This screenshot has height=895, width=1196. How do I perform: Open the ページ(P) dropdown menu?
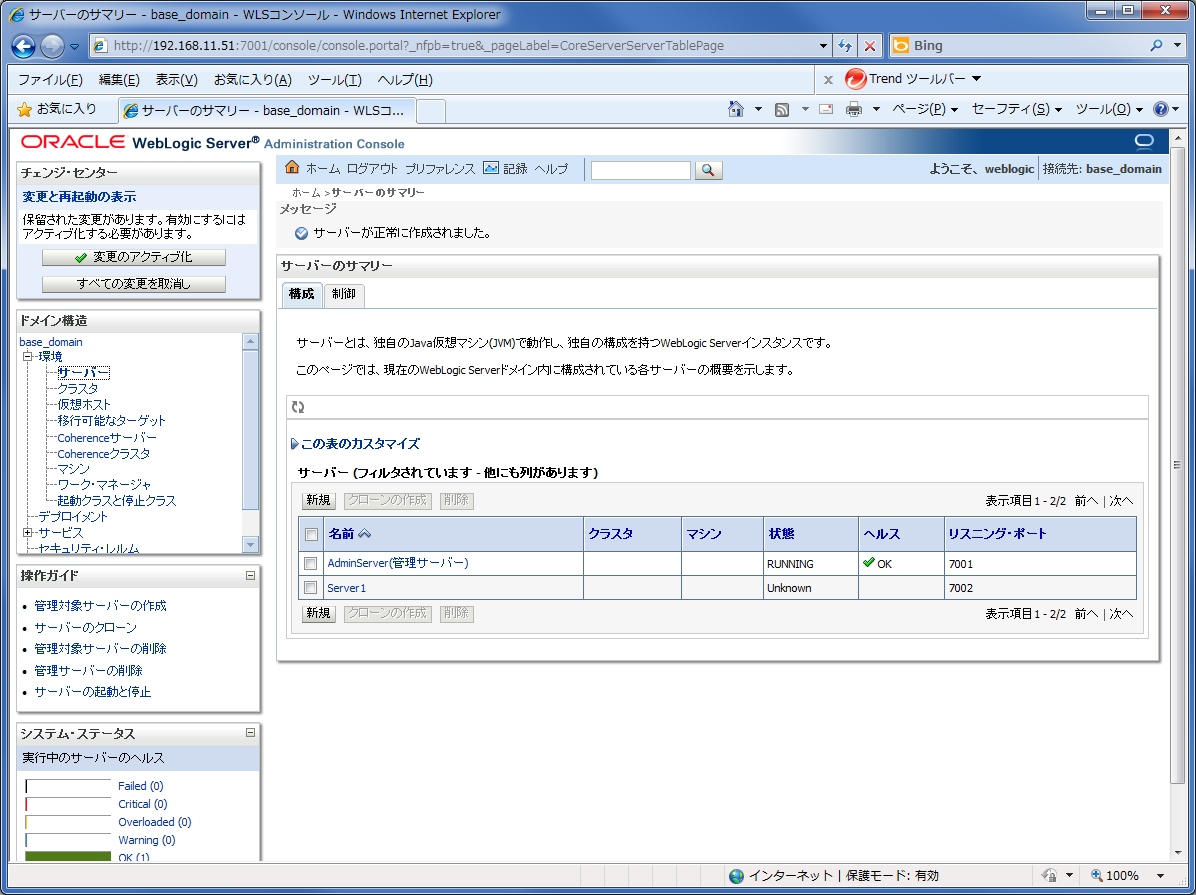pos(924,109)
